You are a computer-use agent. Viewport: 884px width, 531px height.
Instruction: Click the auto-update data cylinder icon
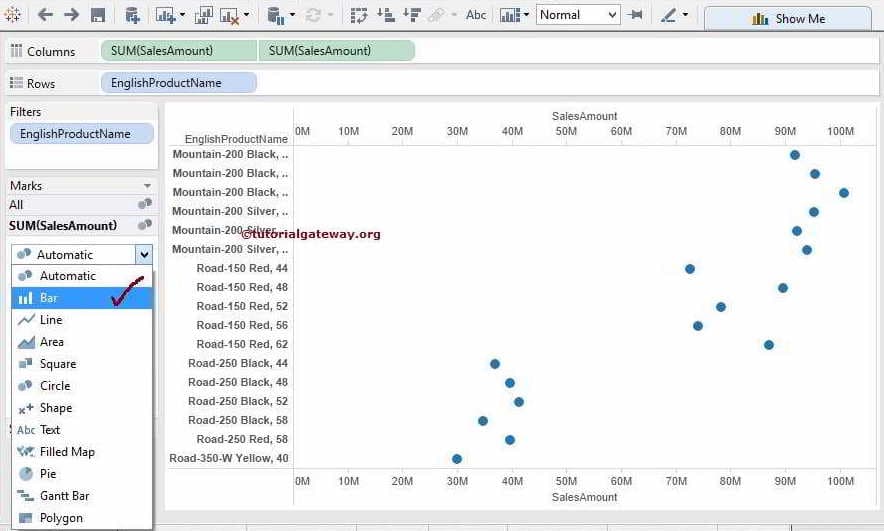276,15
